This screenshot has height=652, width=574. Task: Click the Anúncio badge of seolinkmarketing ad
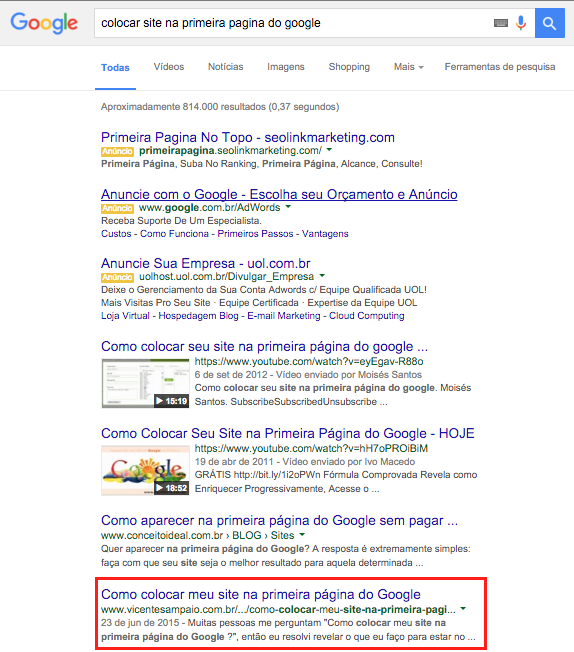click(117, 151)
